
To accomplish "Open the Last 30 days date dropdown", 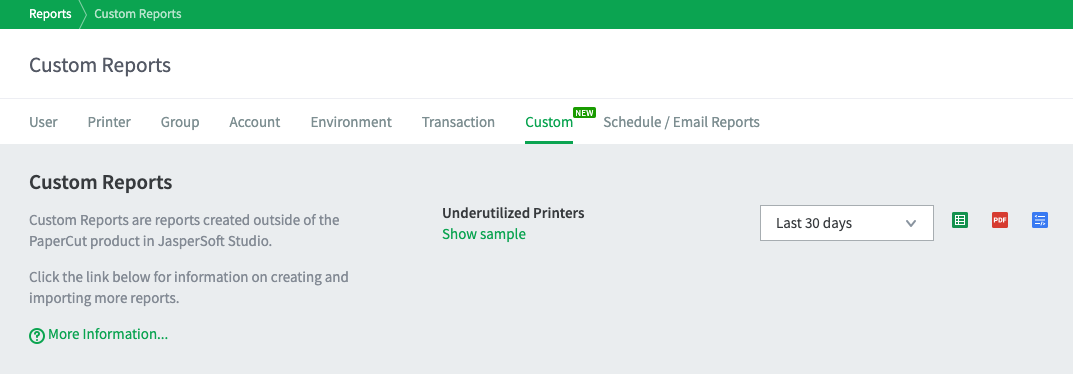I will tap(846, 223).
